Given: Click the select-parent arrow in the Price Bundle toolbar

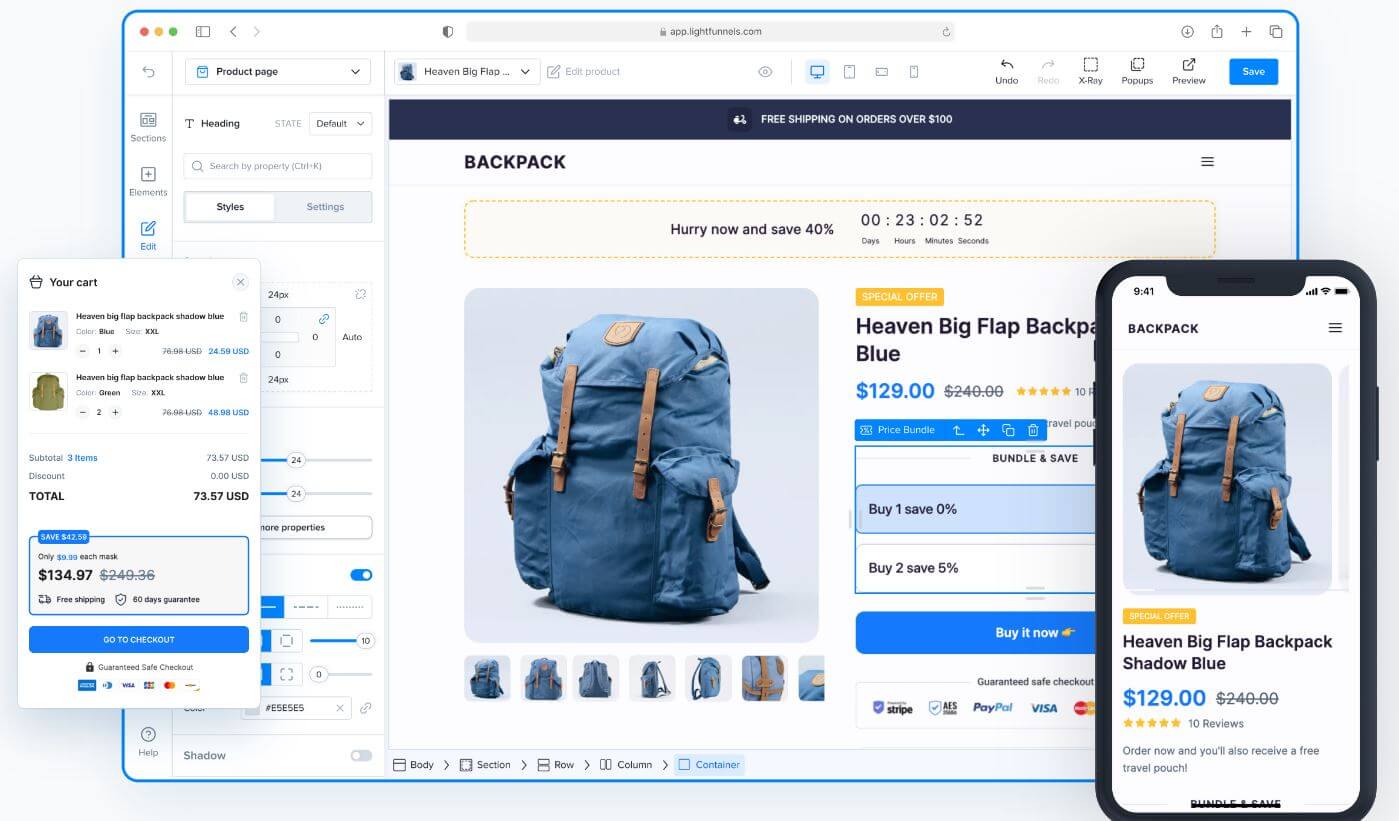Looking at the screenshot, I should [958, 430].
